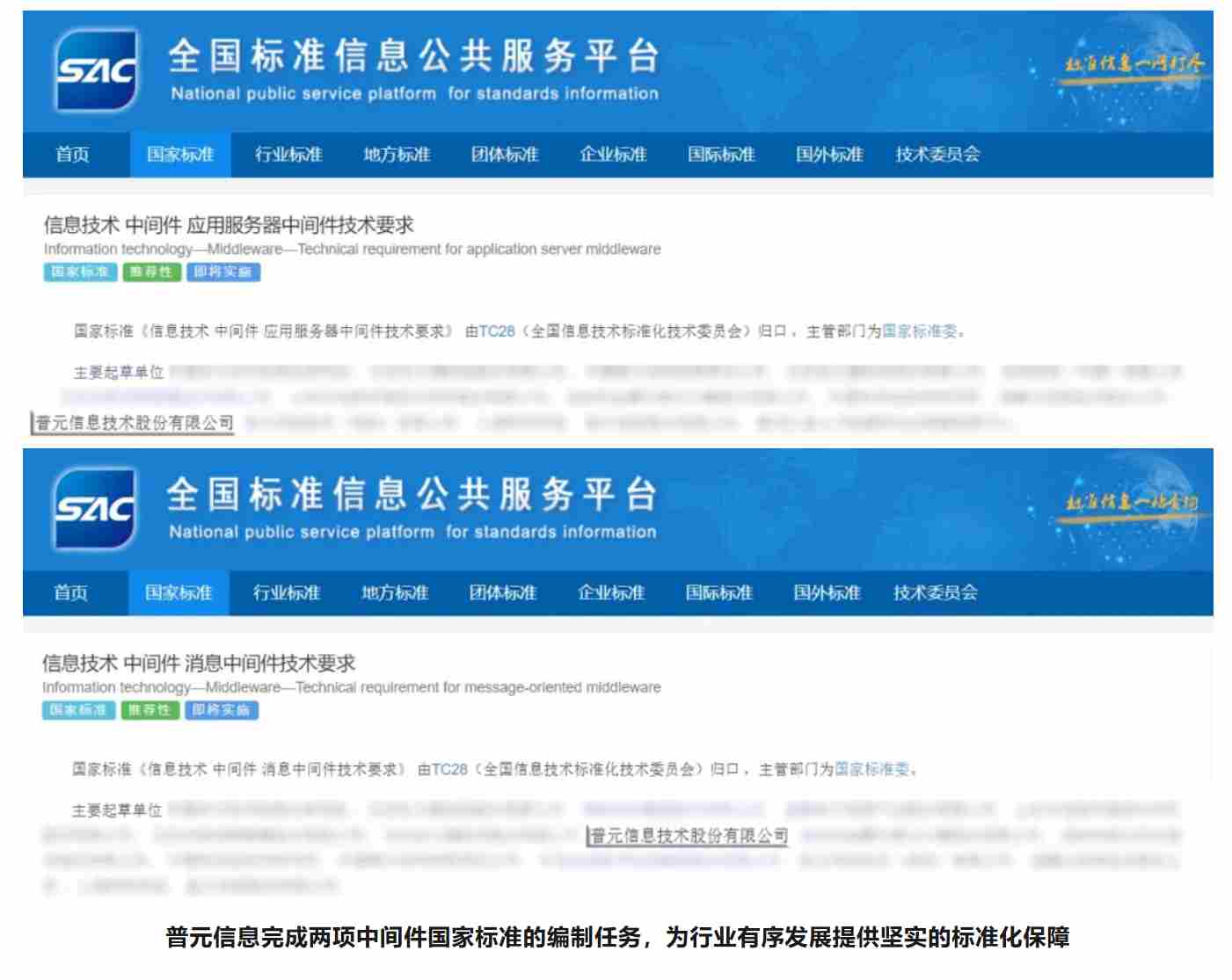The width and height of the screenshot is (1232, 980).
Task: Select 国际标准 in the top navigation bar
Action: [x=721, y=155]
